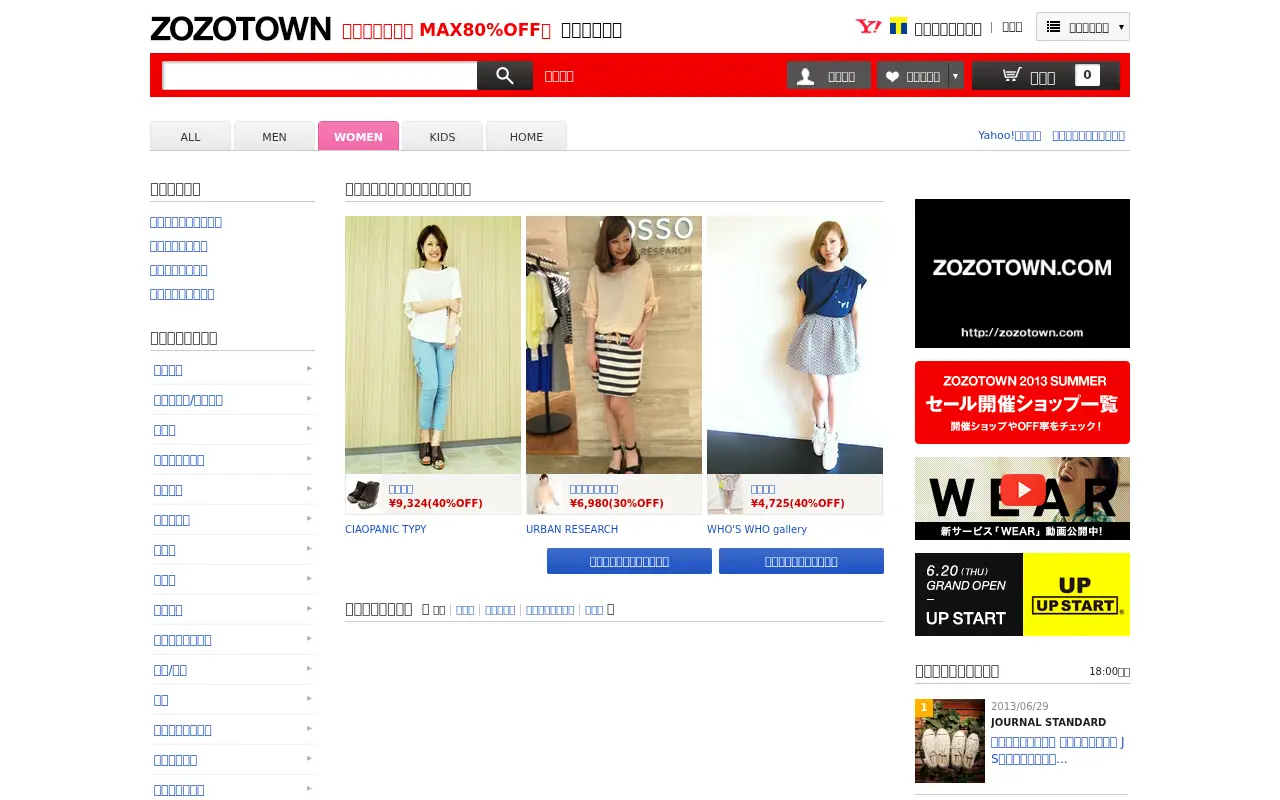Click the cart item count showing 0
The height and width of the screenshot is (800, 1280).
click(1087, 75)
